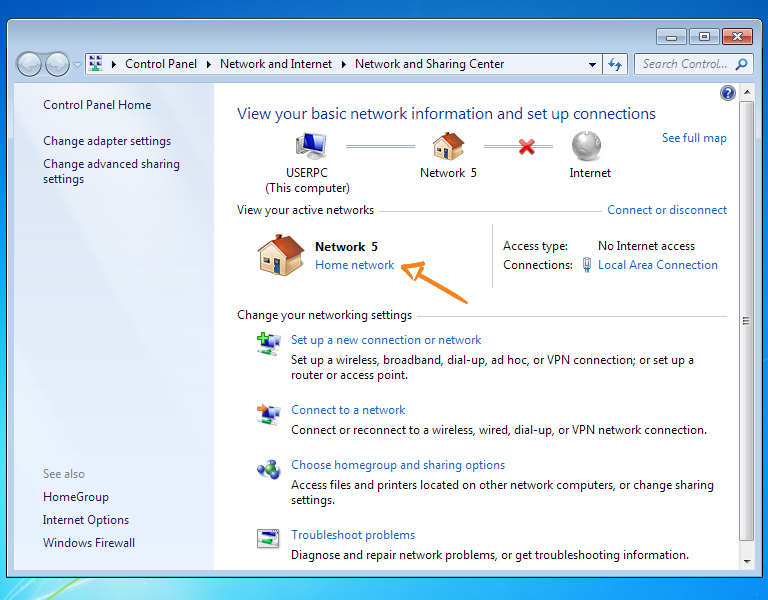Expand the recent pages dropdown arrow
The height and width of the screenshot is (600, 768).
78,65
